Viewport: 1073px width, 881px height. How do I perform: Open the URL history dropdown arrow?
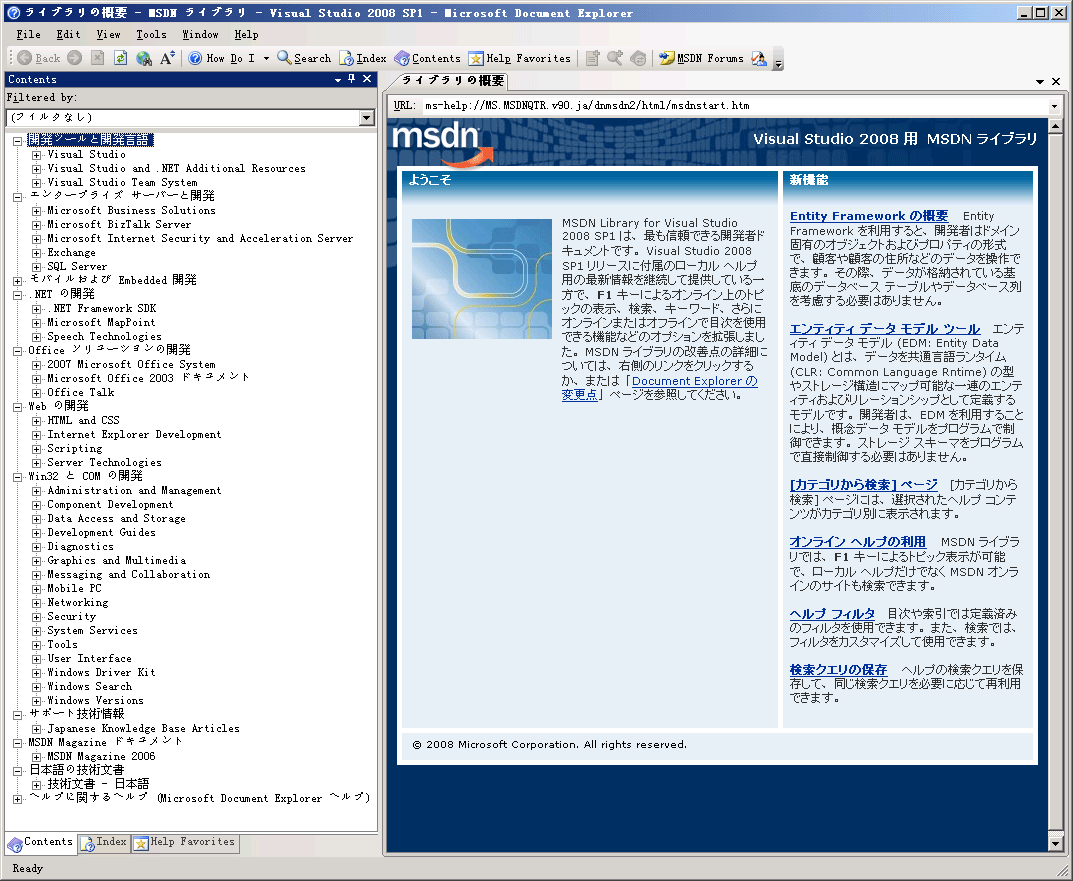[1054, 106]
